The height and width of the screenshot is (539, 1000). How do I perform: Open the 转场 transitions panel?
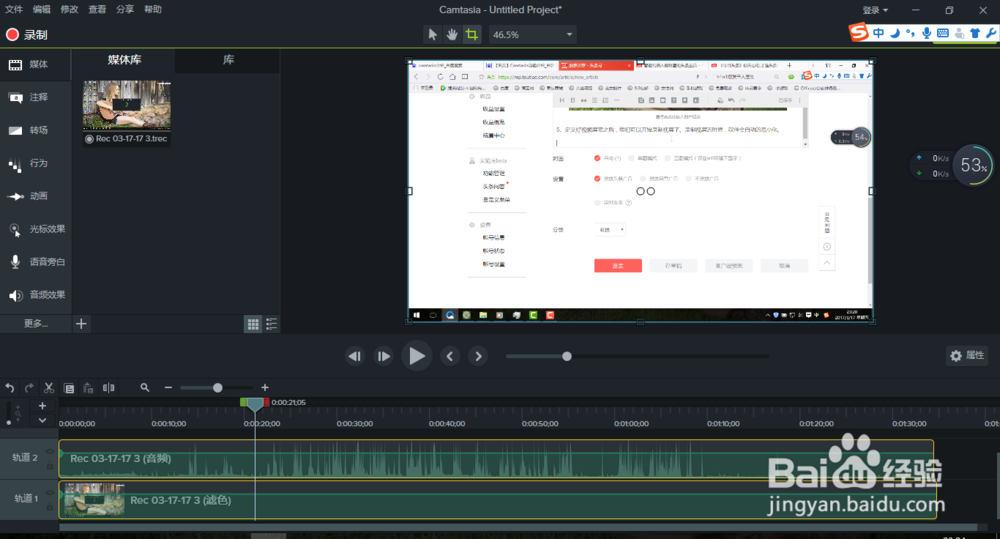pos(36,130)
